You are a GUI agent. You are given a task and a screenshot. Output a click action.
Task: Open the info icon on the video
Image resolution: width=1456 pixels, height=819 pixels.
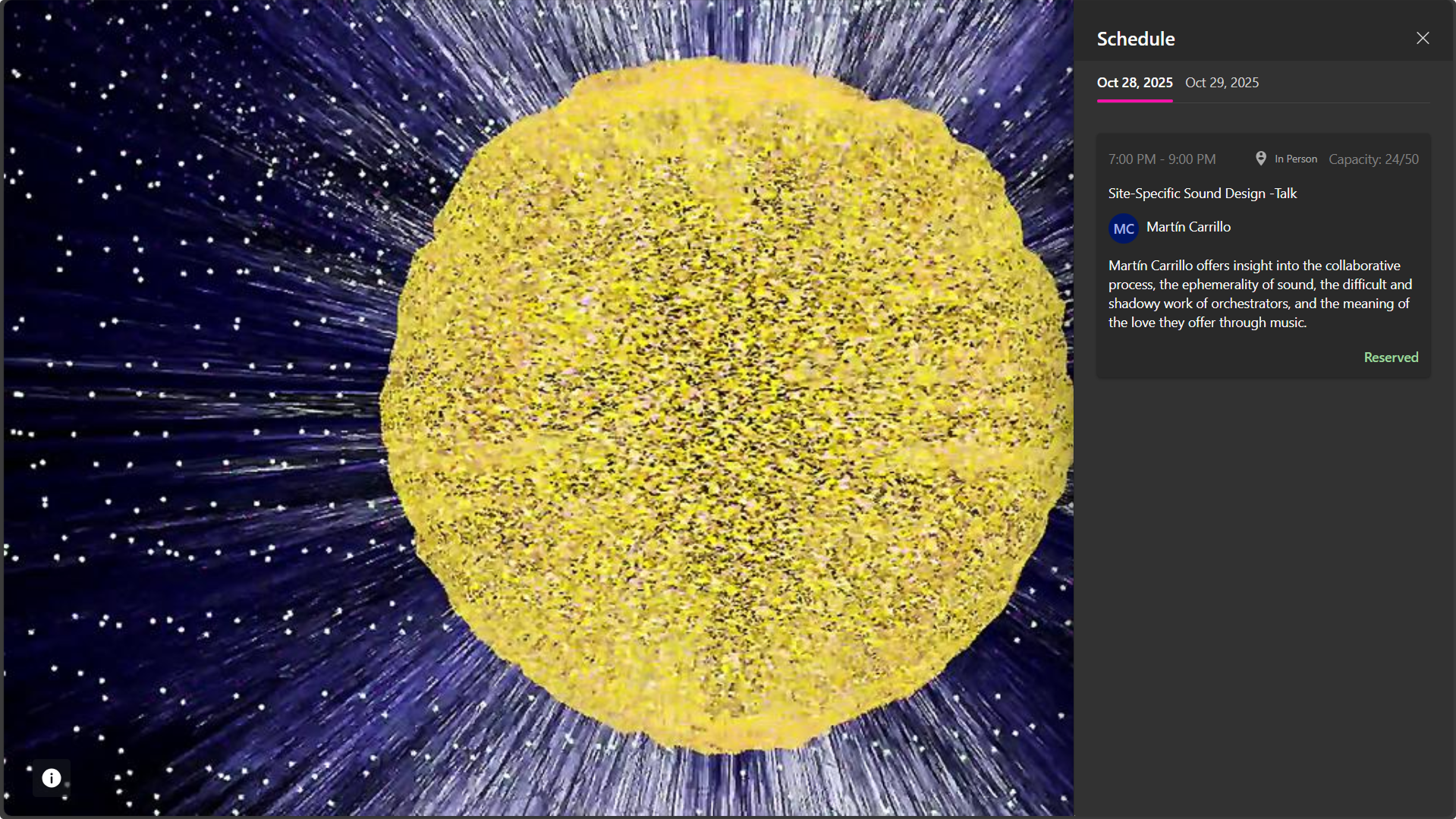click(52, 778)
